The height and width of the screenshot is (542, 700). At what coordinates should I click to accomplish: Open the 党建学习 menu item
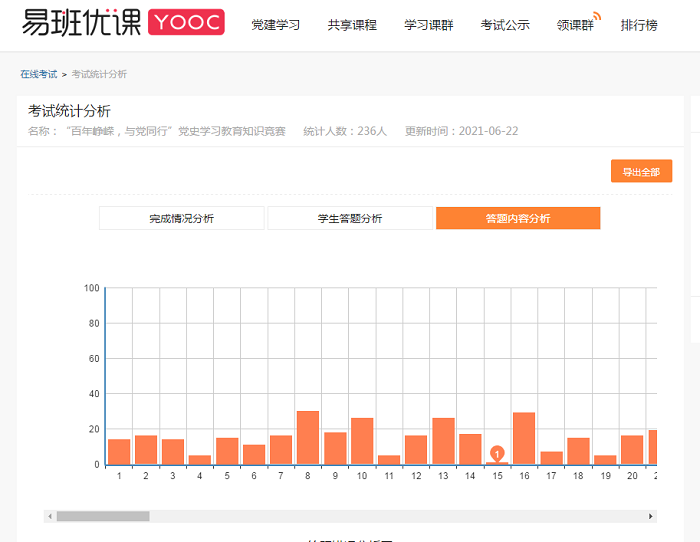275,25
